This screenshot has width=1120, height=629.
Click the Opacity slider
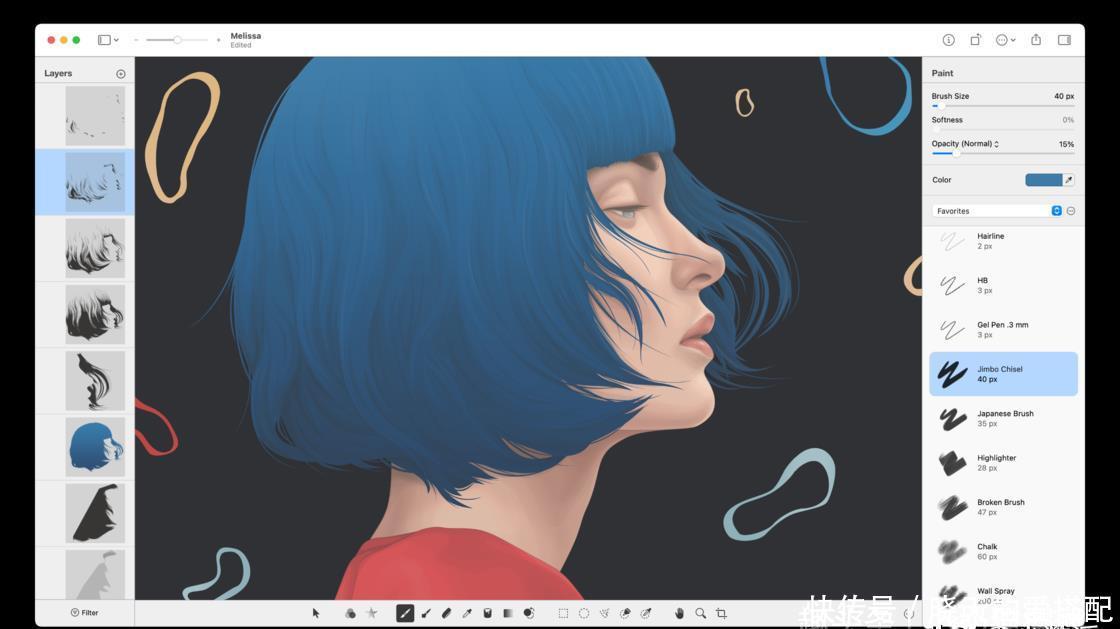pyautogui.click(x=1003, y=154)
